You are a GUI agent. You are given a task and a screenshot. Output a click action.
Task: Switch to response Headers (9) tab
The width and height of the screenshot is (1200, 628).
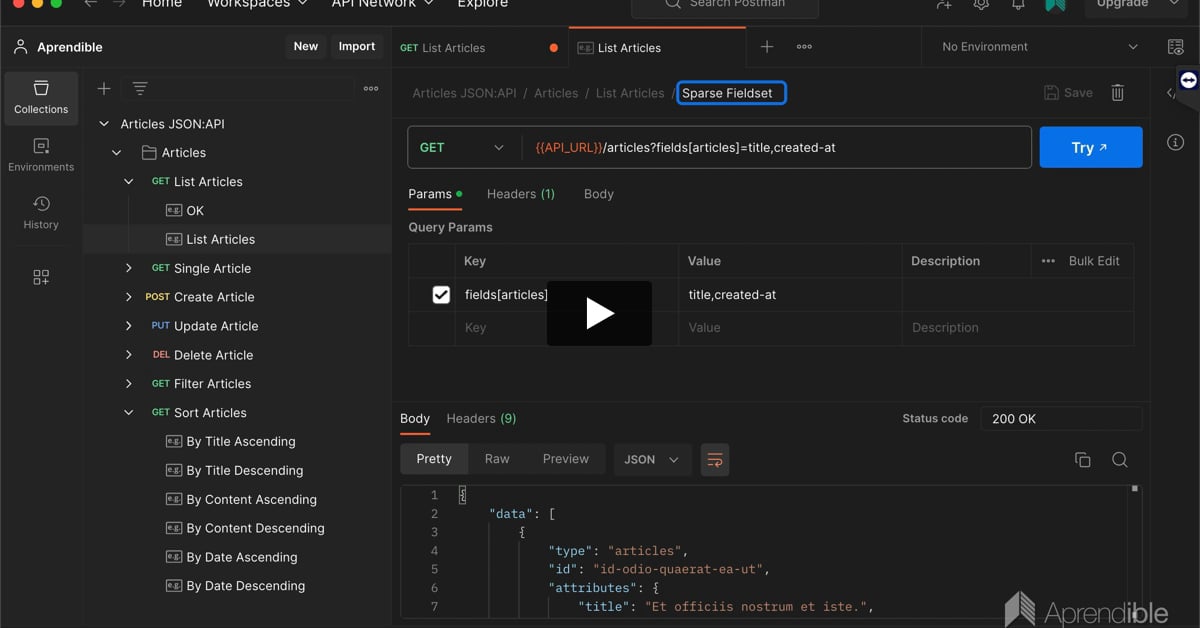(481, 418)
